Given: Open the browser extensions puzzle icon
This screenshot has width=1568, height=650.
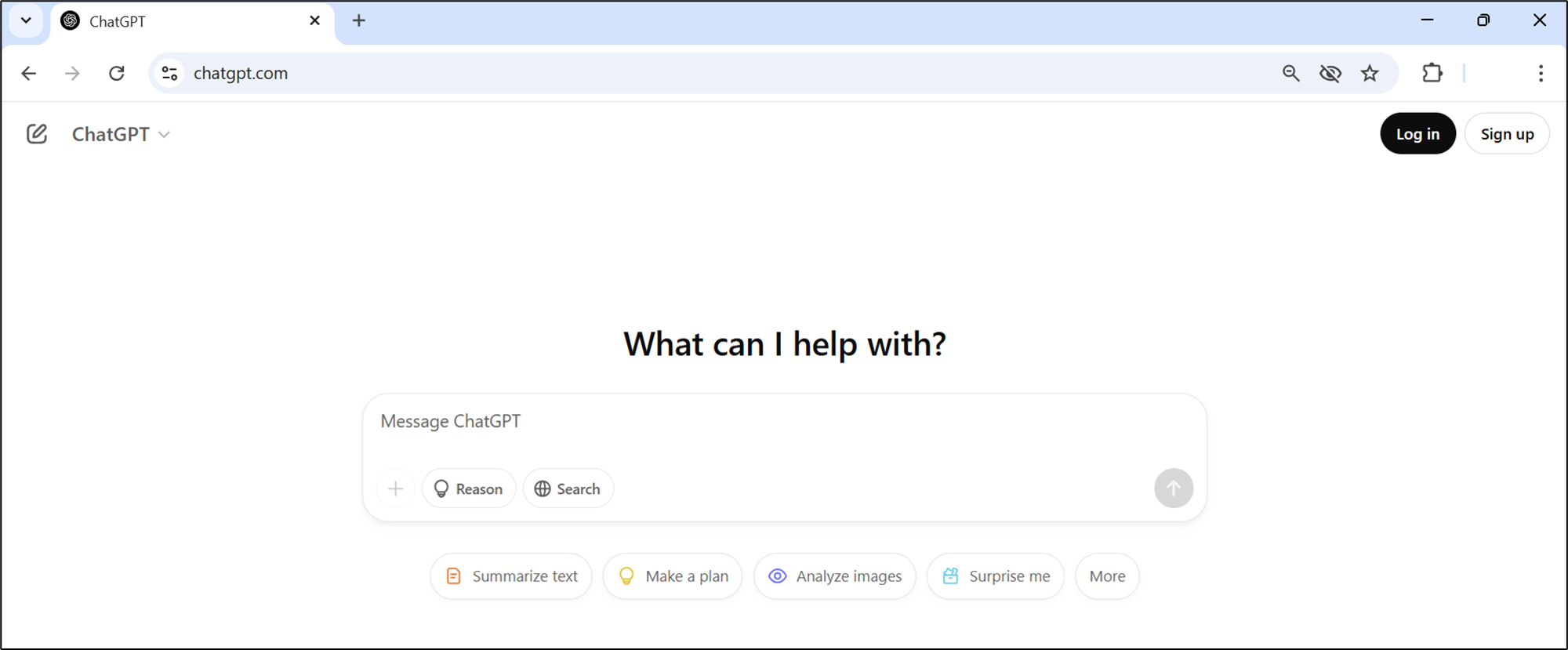Looking at the screenshot, I should tap(1432, 73).
